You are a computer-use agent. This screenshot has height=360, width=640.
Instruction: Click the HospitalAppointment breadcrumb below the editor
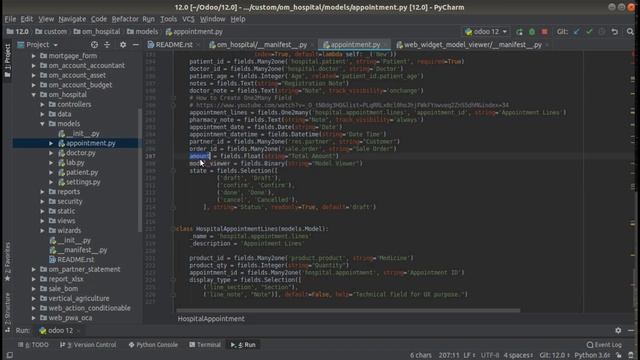pos(211,319)
